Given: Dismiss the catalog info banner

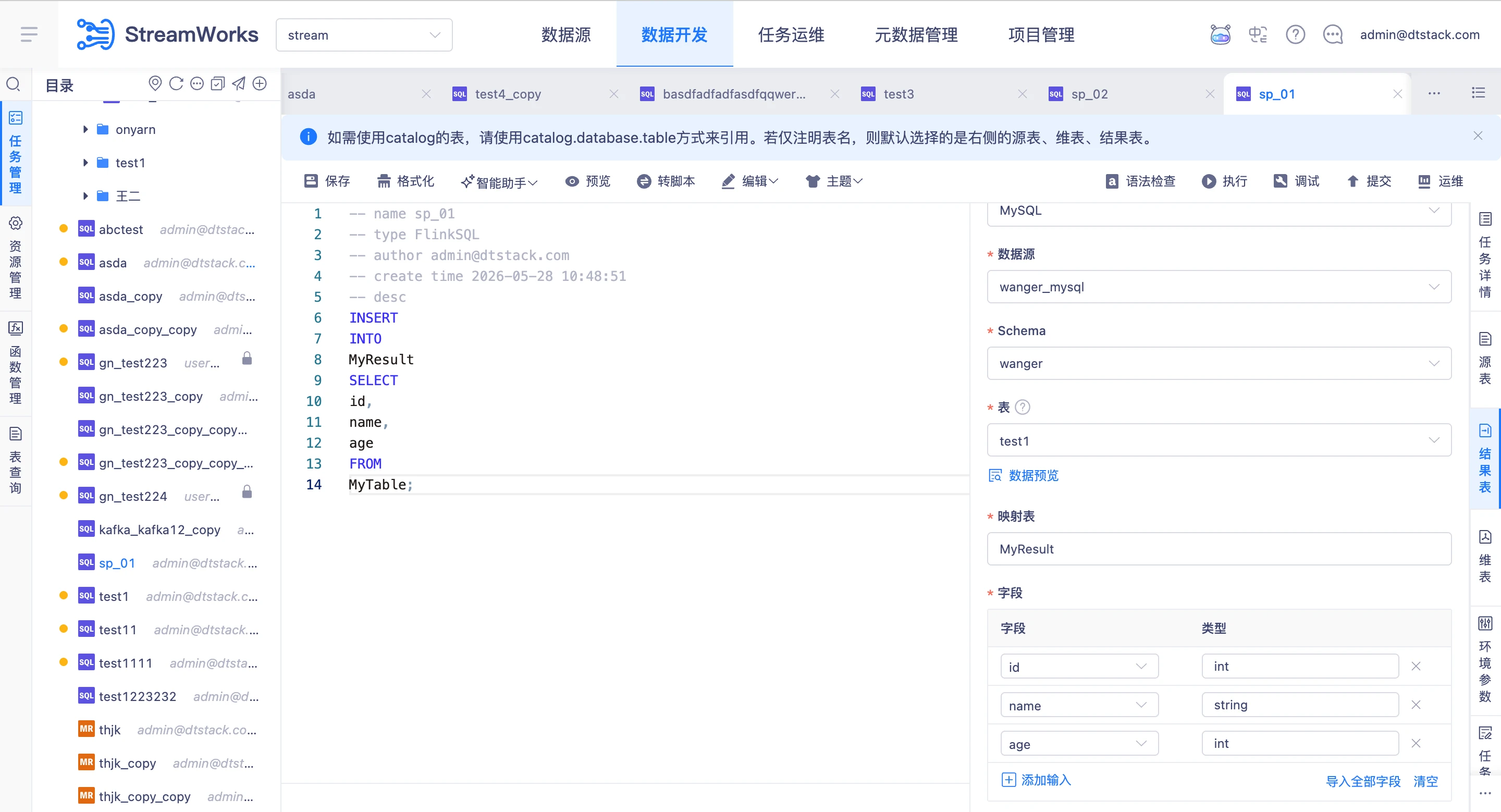Looking at the screenshot, I should point(1478,136).
